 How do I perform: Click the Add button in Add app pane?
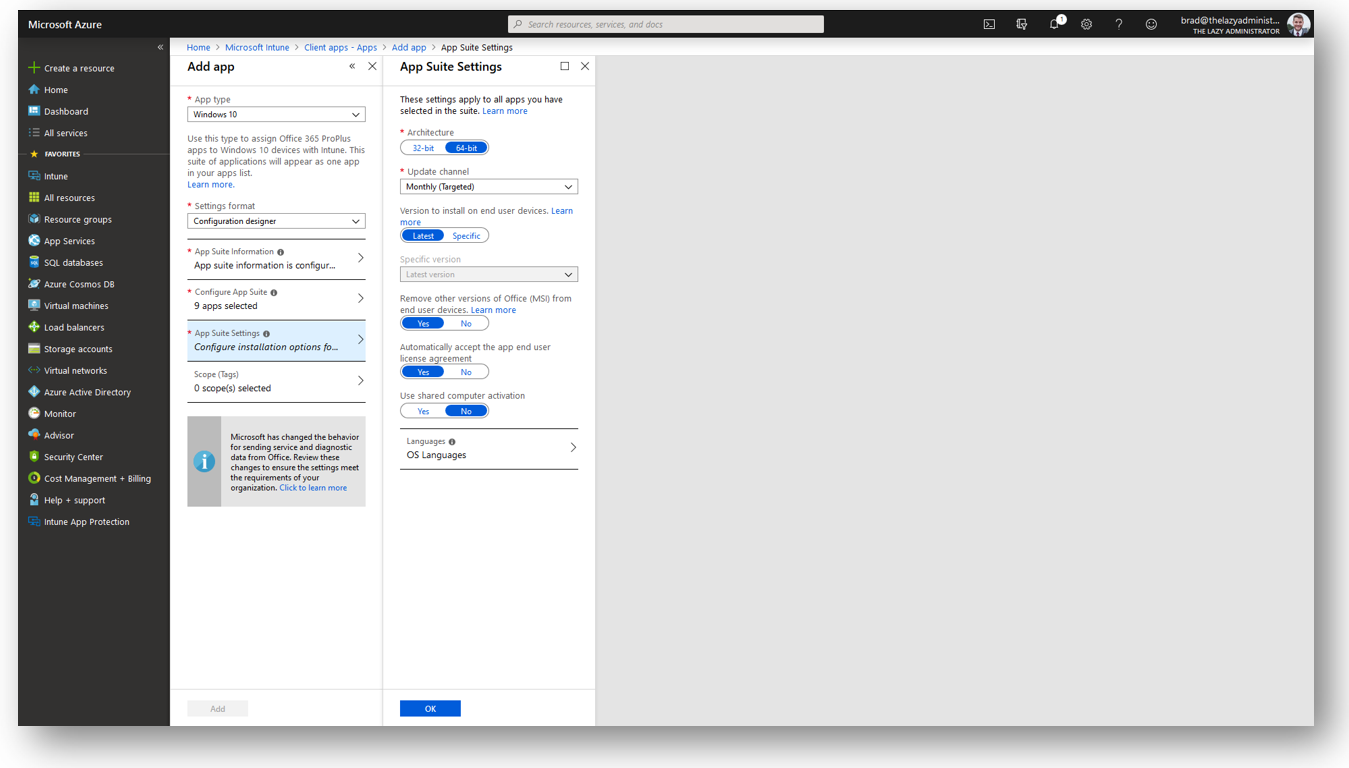coord(218,709)
